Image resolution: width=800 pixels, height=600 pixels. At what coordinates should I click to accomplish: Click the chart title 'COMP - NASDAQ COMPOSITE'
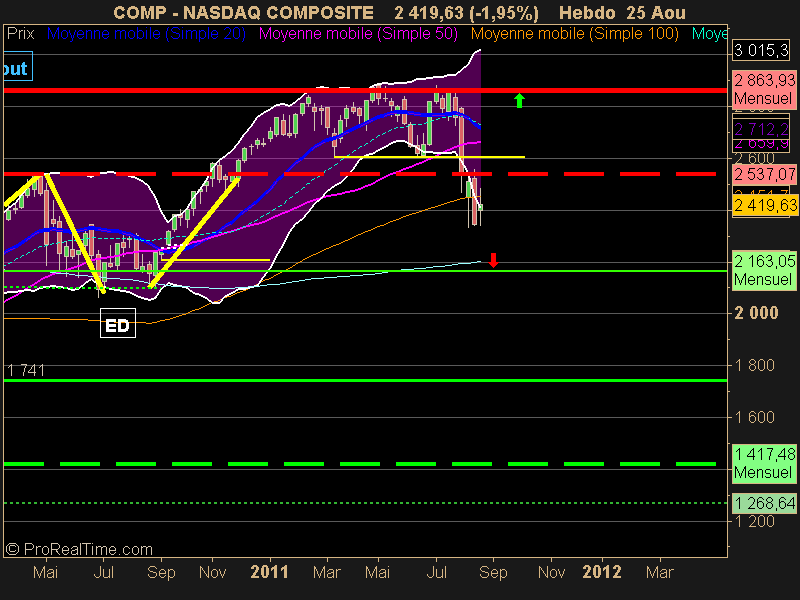tap(243, 12)
